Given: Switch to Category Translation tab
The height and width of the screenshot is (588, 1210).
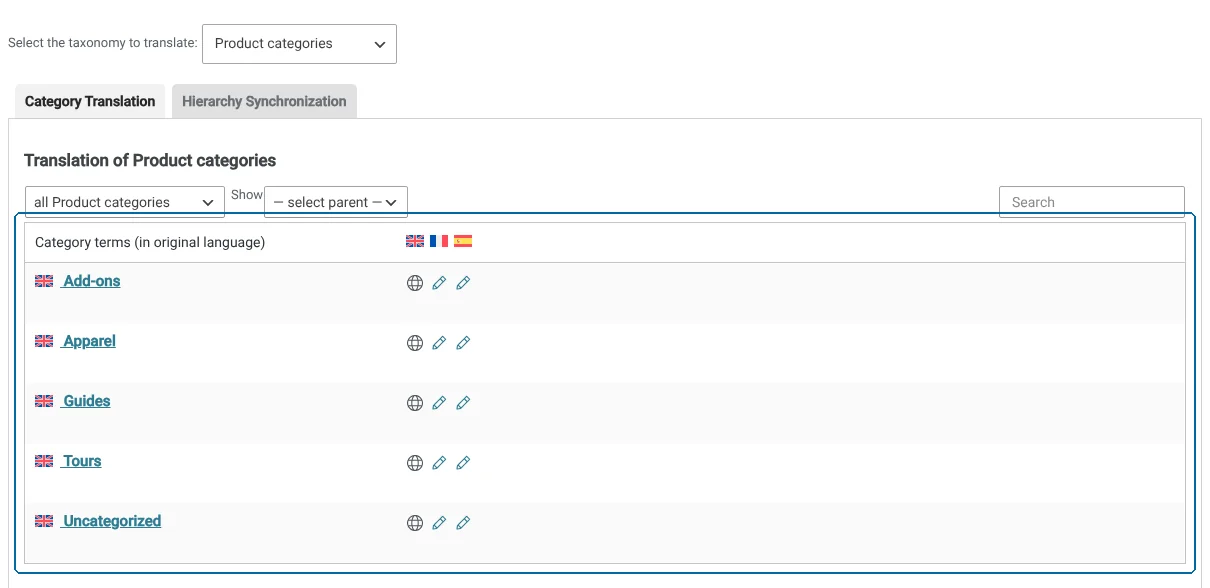Looking at the screenshot, I should click(x=90, y=101).
